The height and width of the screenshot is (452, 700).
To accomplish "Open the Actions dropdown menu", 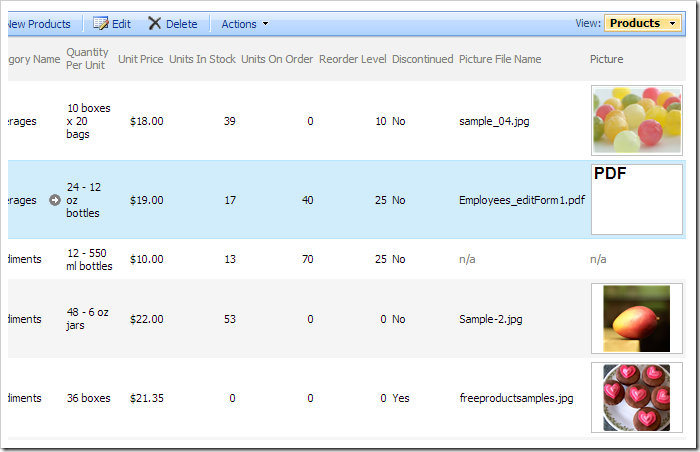I will click(x=244, y=24).
